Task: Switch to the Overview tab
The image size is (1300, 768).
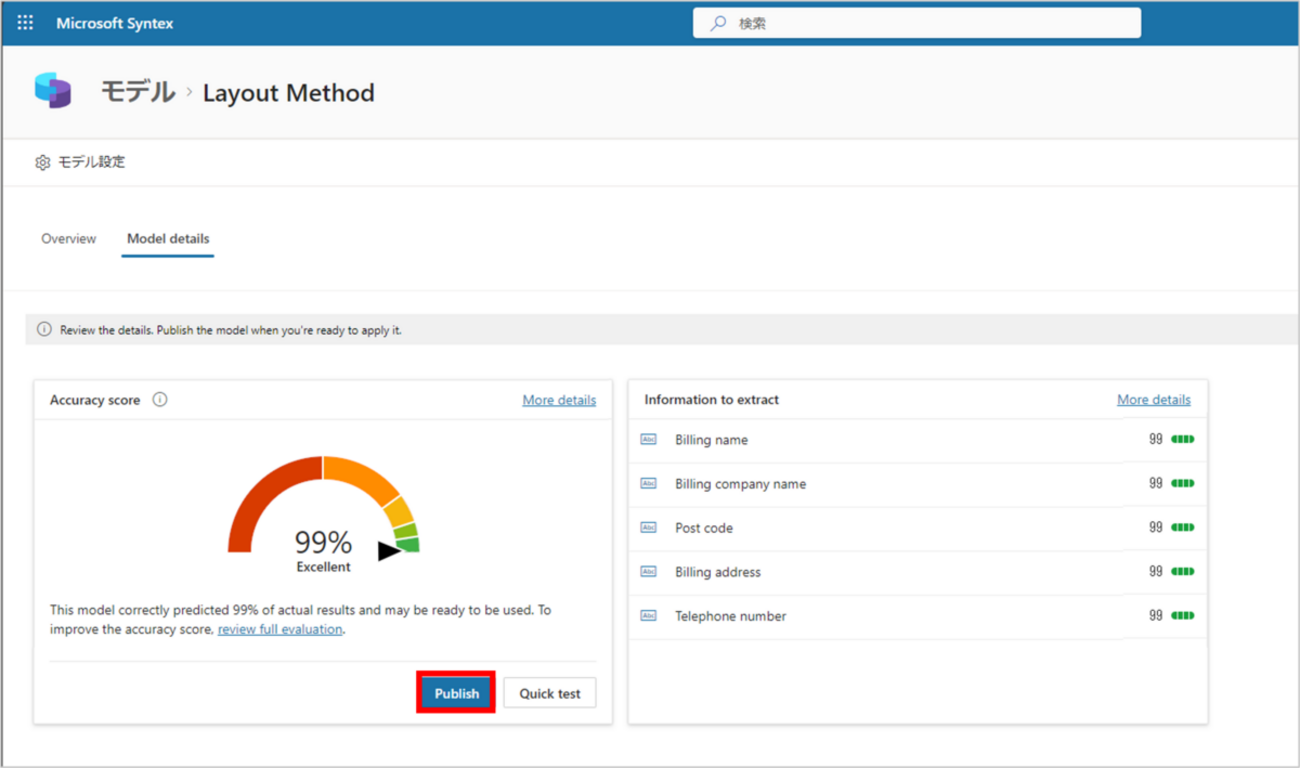Action: click(69, 239)
